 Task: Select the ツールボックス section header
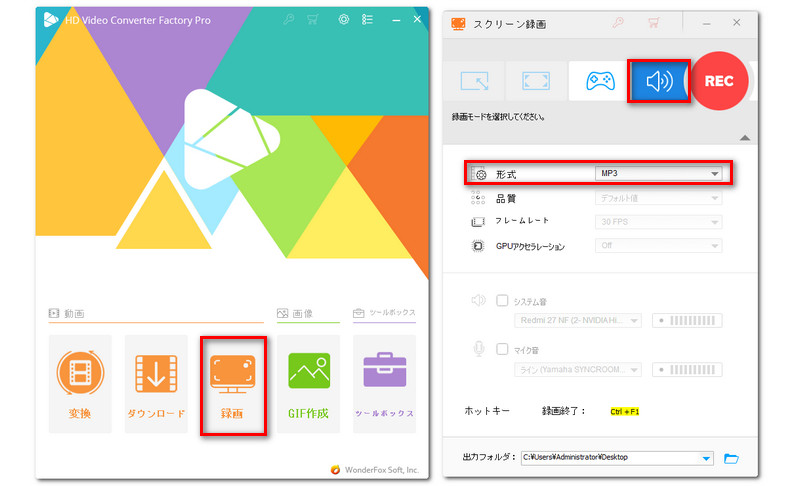tap(384, 312)
